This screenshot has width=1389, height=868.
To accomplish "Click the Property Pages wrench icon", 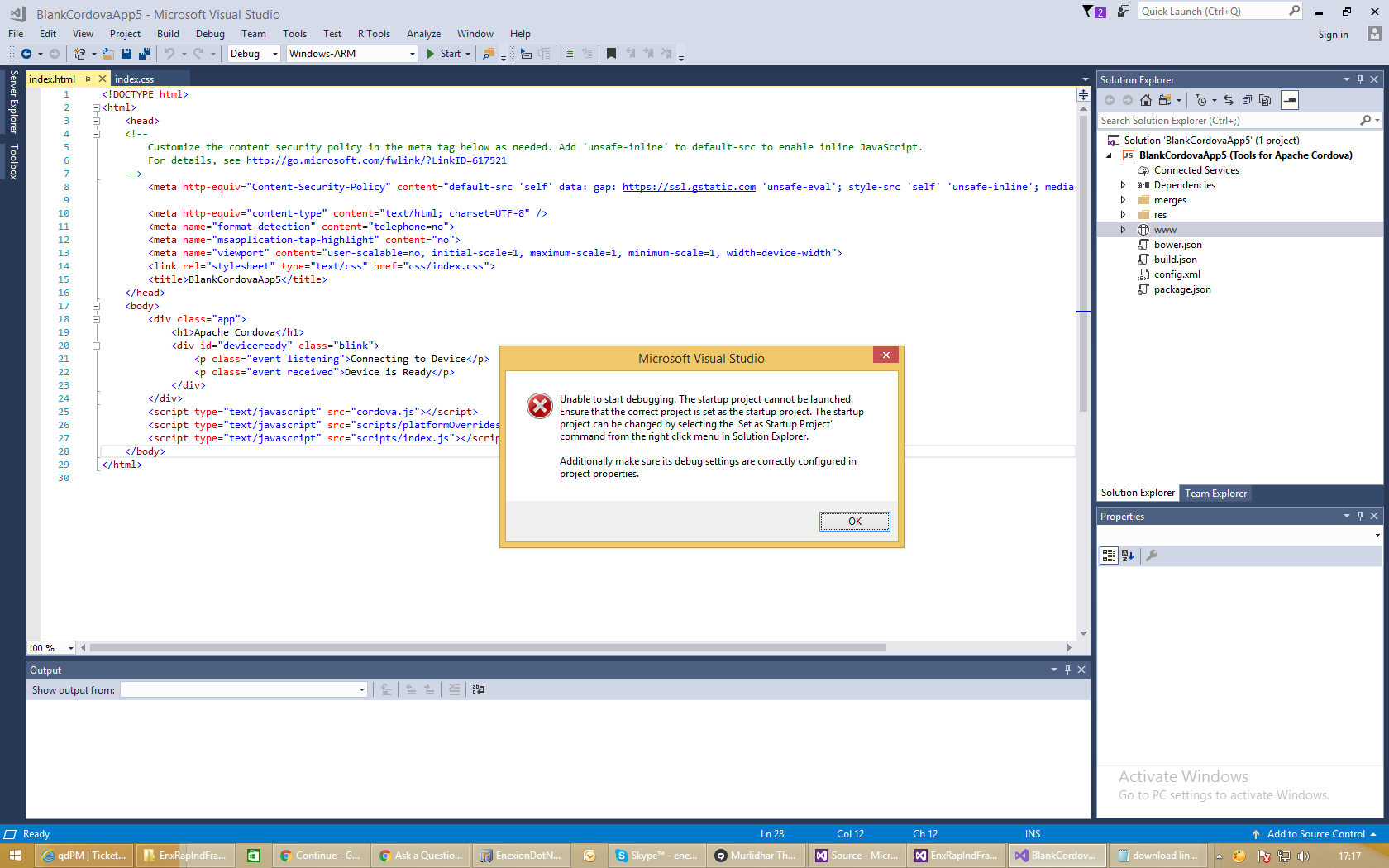I will [1152, 556].
